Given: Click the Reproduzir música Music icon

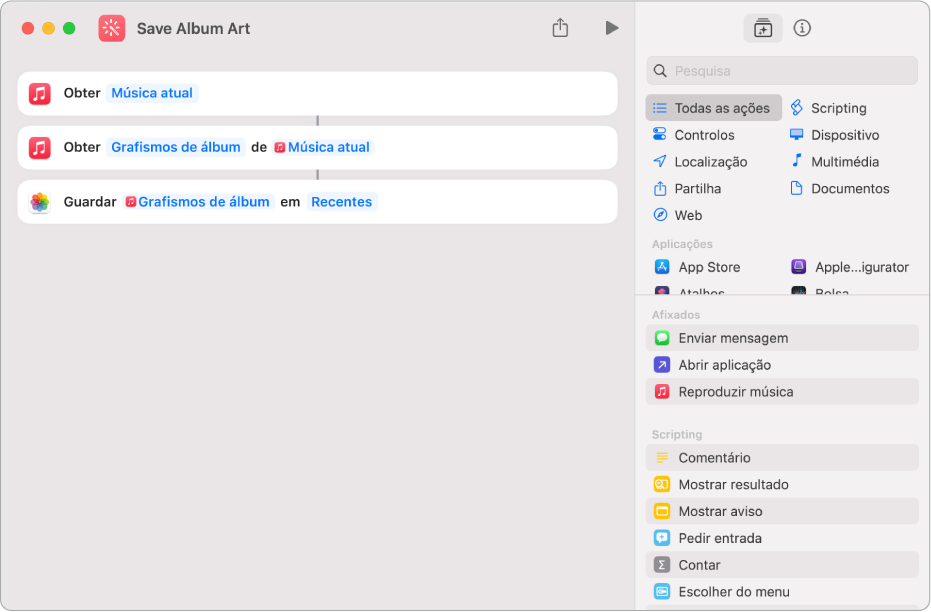Looking at the screenshot, I should 662,392.
